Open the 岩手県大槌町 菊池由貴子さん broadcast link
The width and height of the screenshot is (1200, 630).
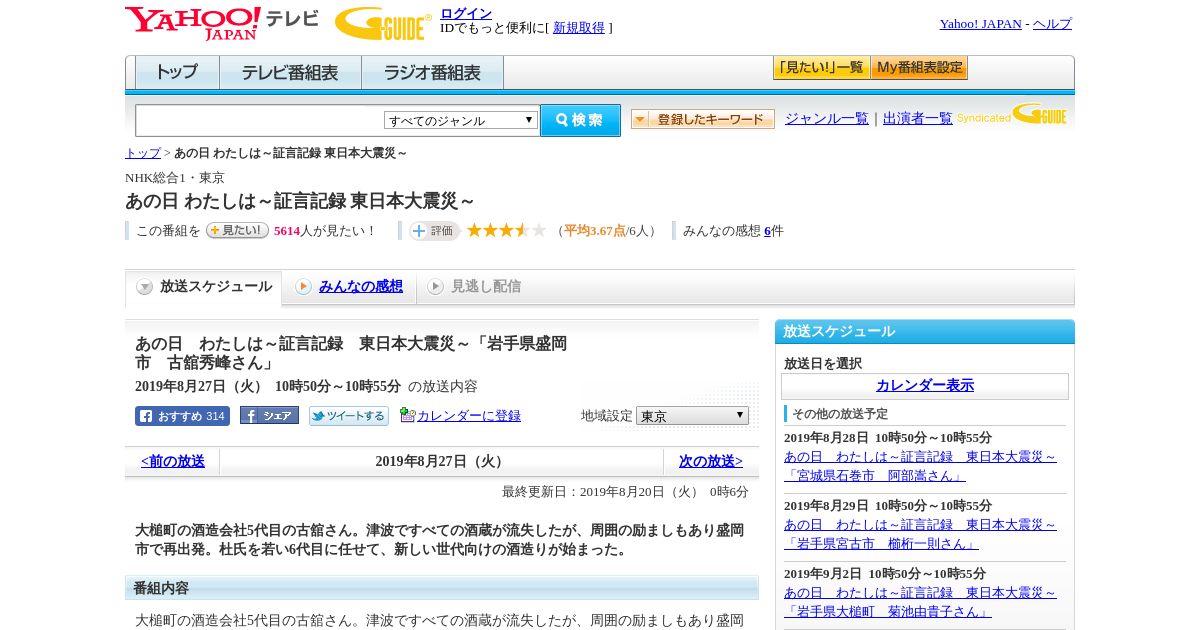click(920, 602)
